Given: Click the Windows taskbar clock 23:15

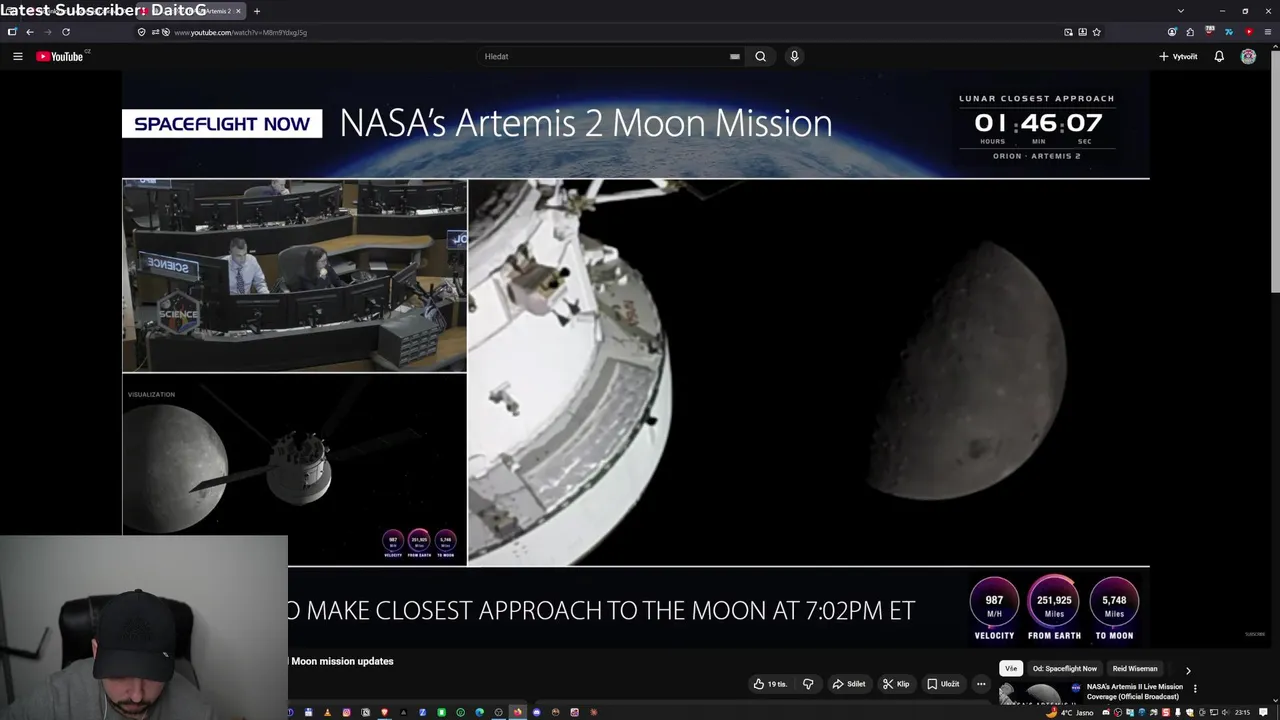Looking at the screenshot, I should tap(1242, 712).
